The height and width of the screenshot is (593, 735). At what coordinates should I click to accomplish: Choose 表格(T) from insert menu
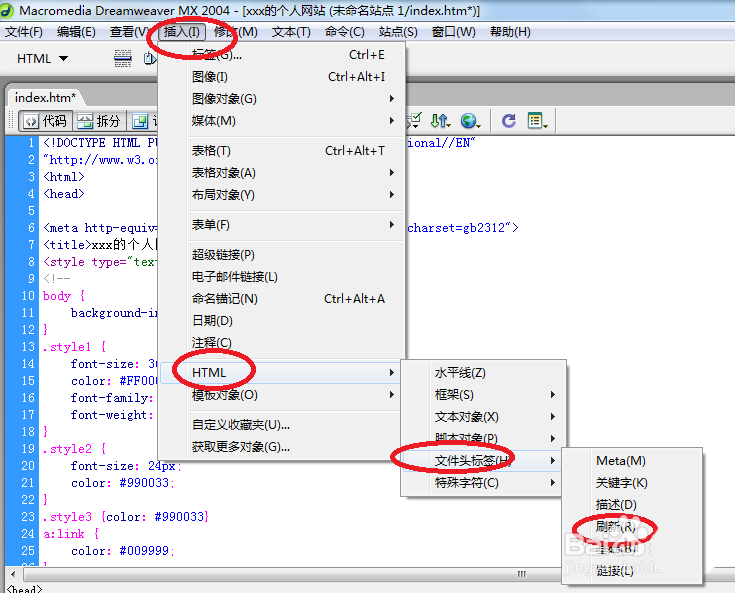coord(283,150)
